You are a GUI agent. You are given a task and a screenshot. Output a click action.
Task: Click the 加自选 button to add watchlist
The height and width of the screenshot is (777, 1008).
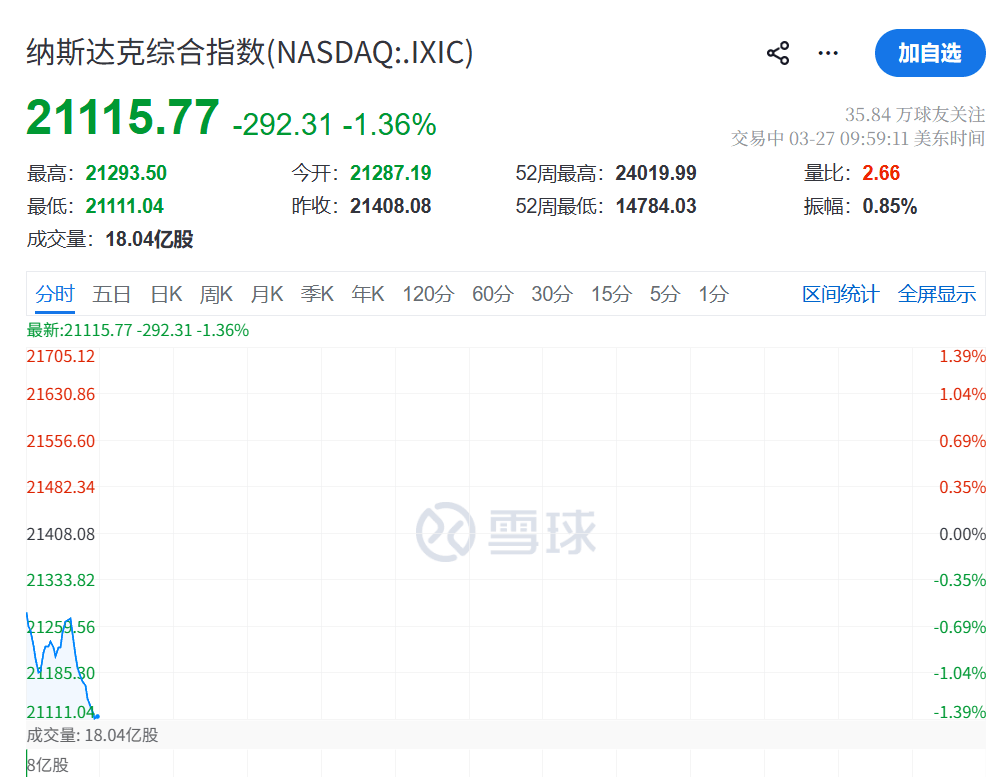tap(930, 53)
